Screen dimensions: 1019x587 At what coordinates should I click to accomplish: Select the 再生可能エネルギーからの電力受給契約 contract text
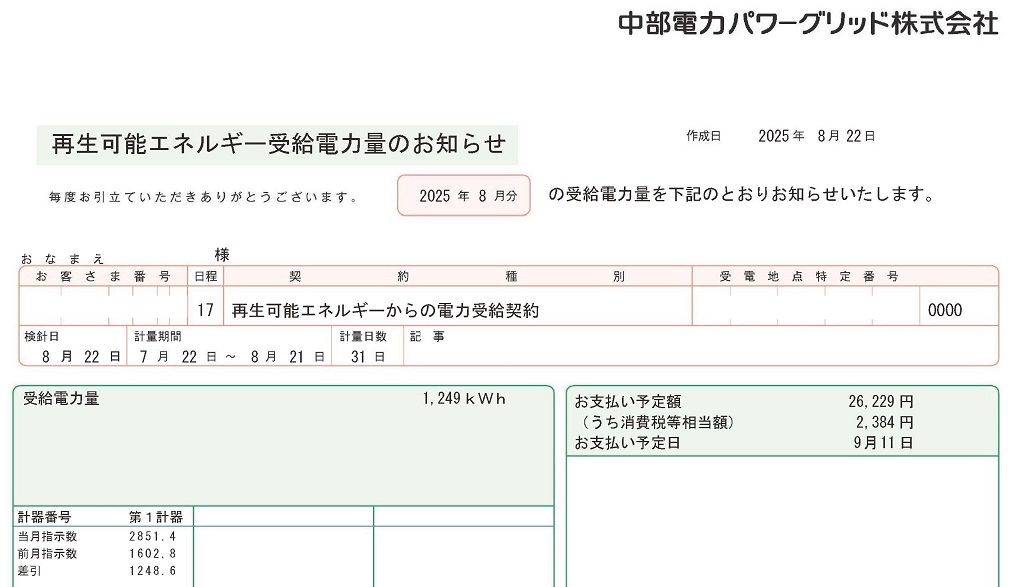(385, 310)
